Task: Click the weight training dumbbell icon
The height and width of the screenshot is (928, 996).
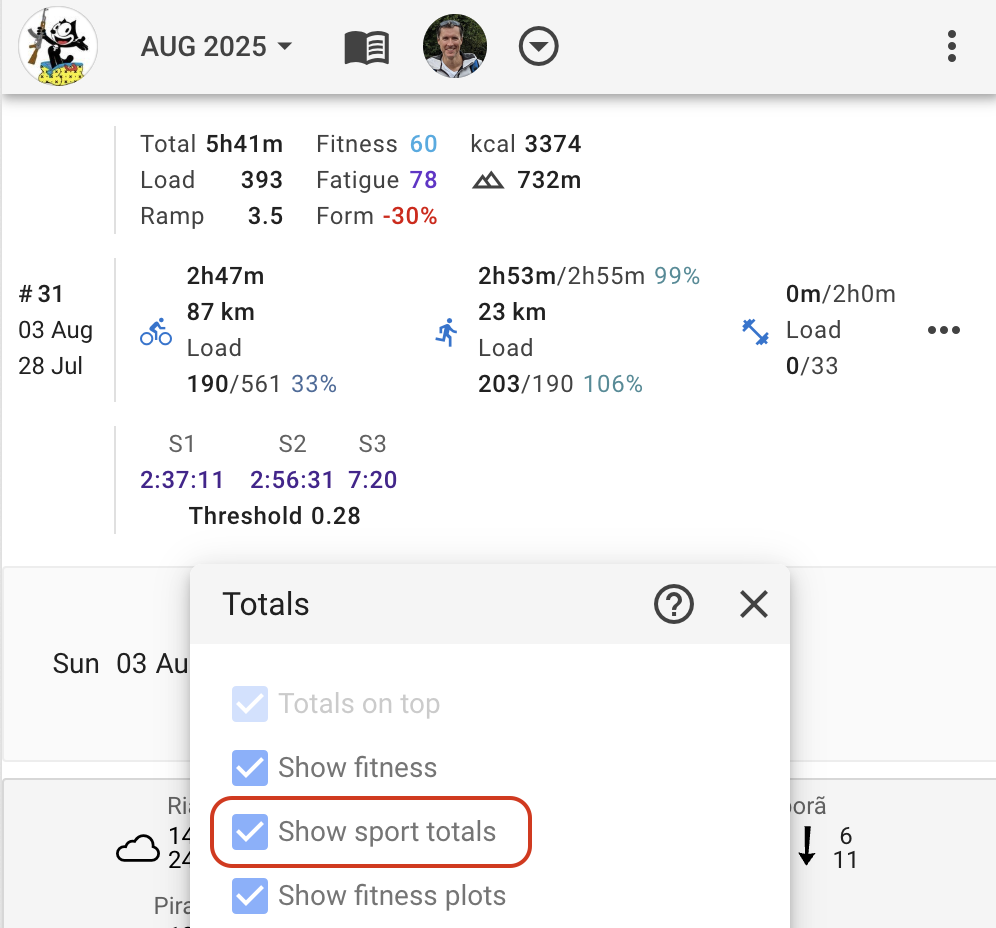Action: coord(755,332)
